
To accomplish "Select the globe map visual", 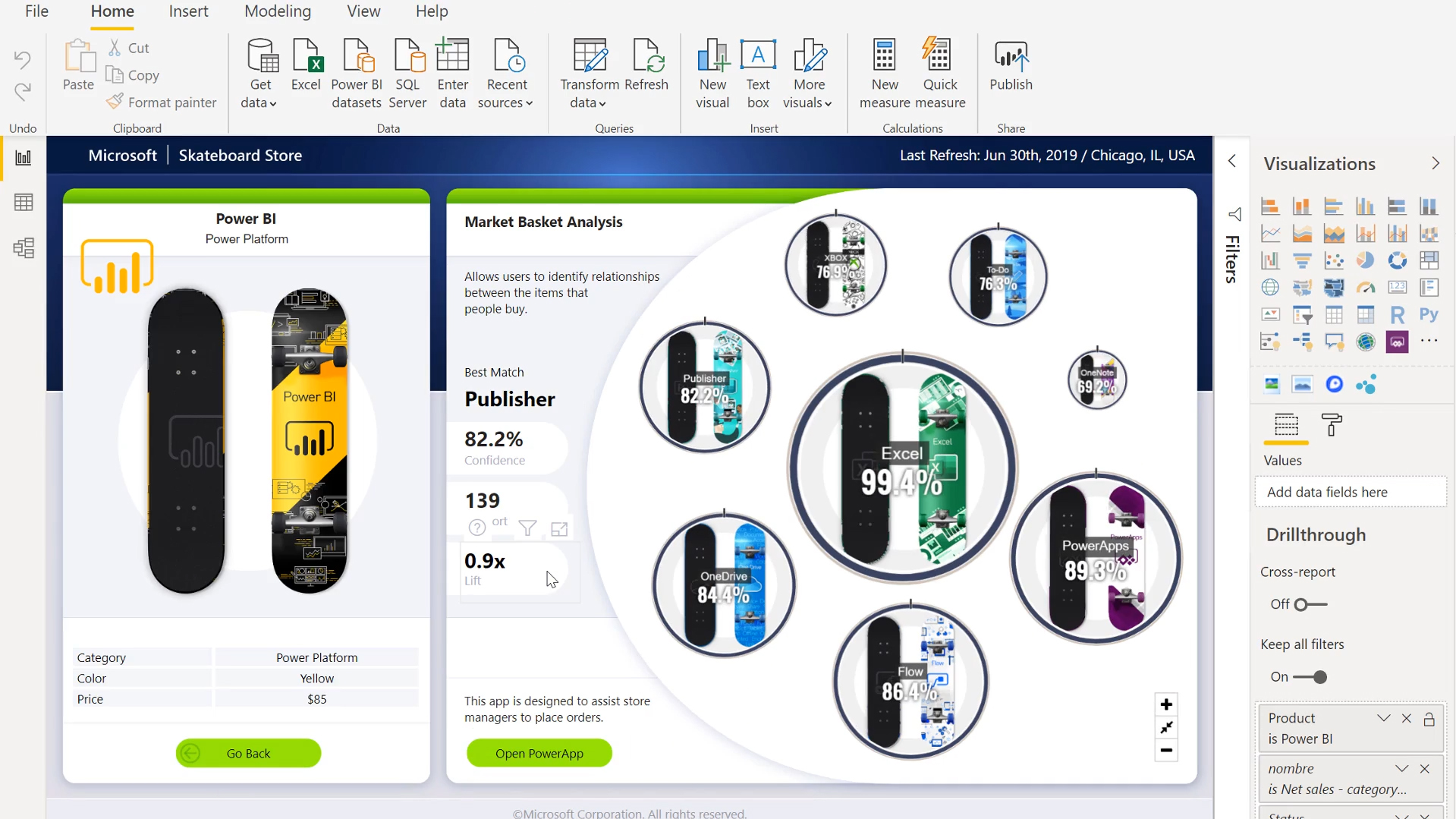I will coord(1270,288).
